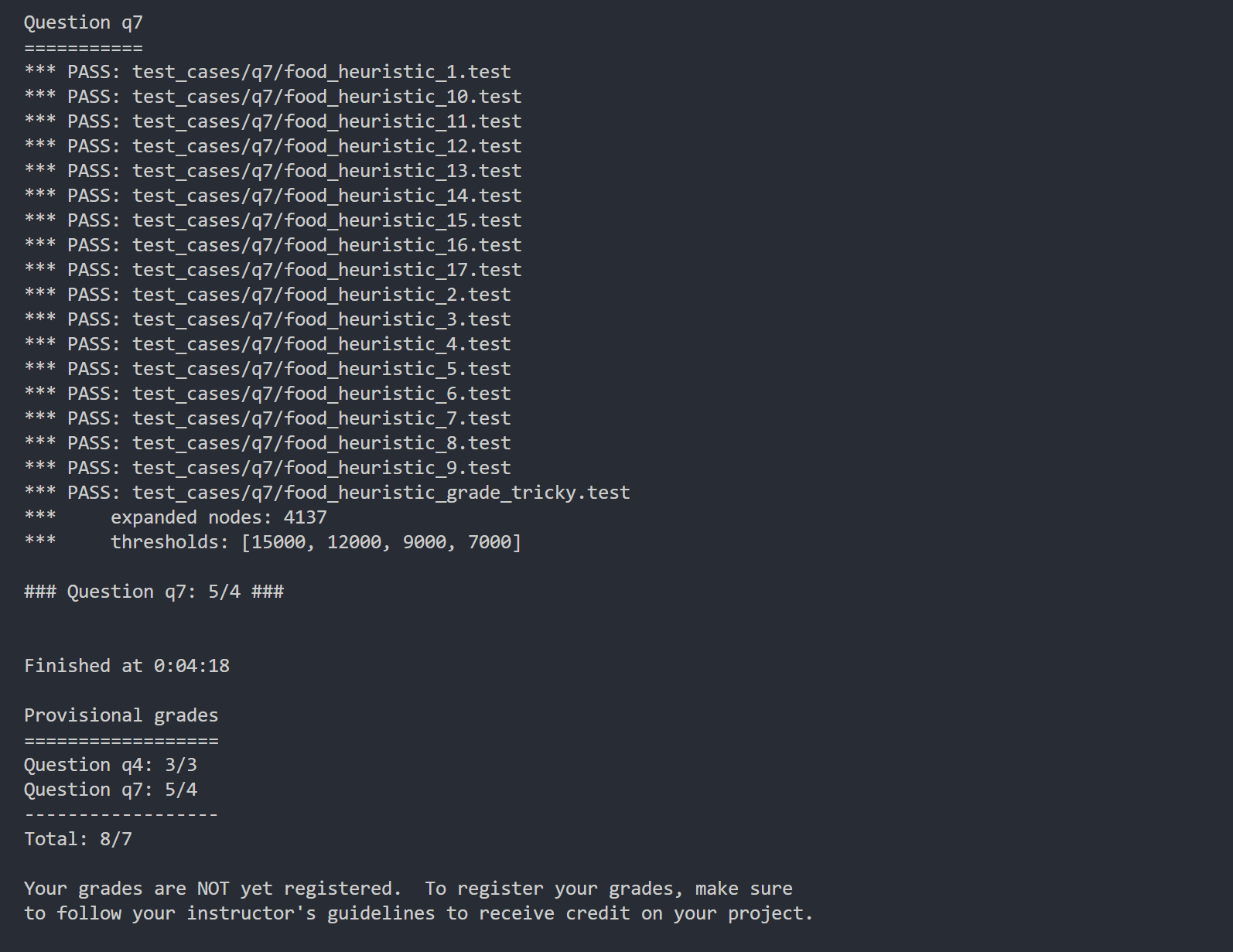This screenshot has width=1233, height=952.
Task: Click the food_heuristic_17.test line
Action: point(272,270)
